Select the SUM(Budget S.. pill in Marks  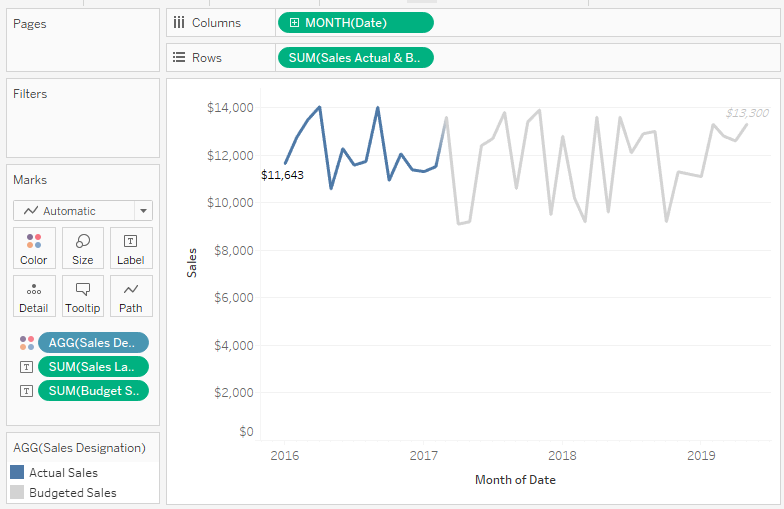click(93, 390)
